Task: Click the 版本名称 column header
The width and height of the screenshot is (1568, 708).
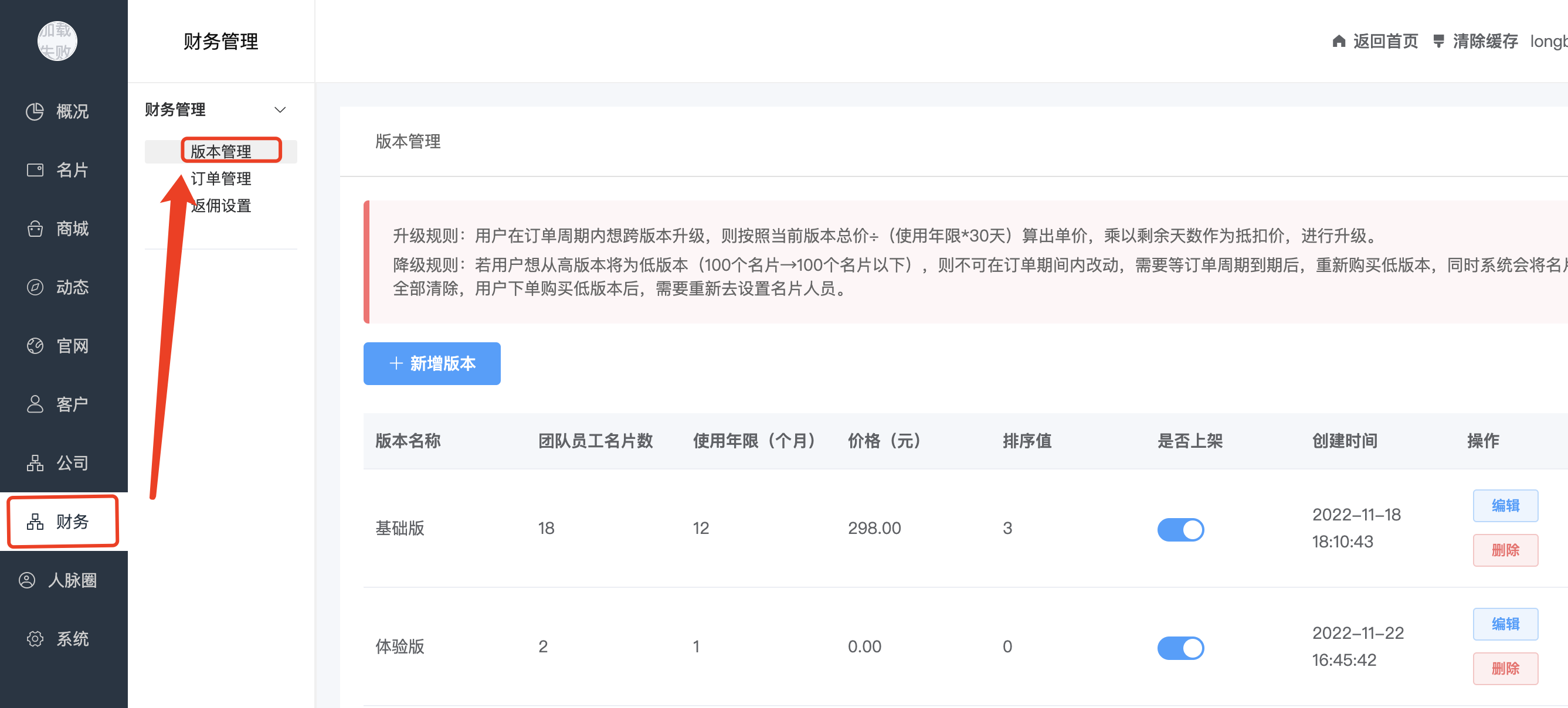Action: point(408,440)
